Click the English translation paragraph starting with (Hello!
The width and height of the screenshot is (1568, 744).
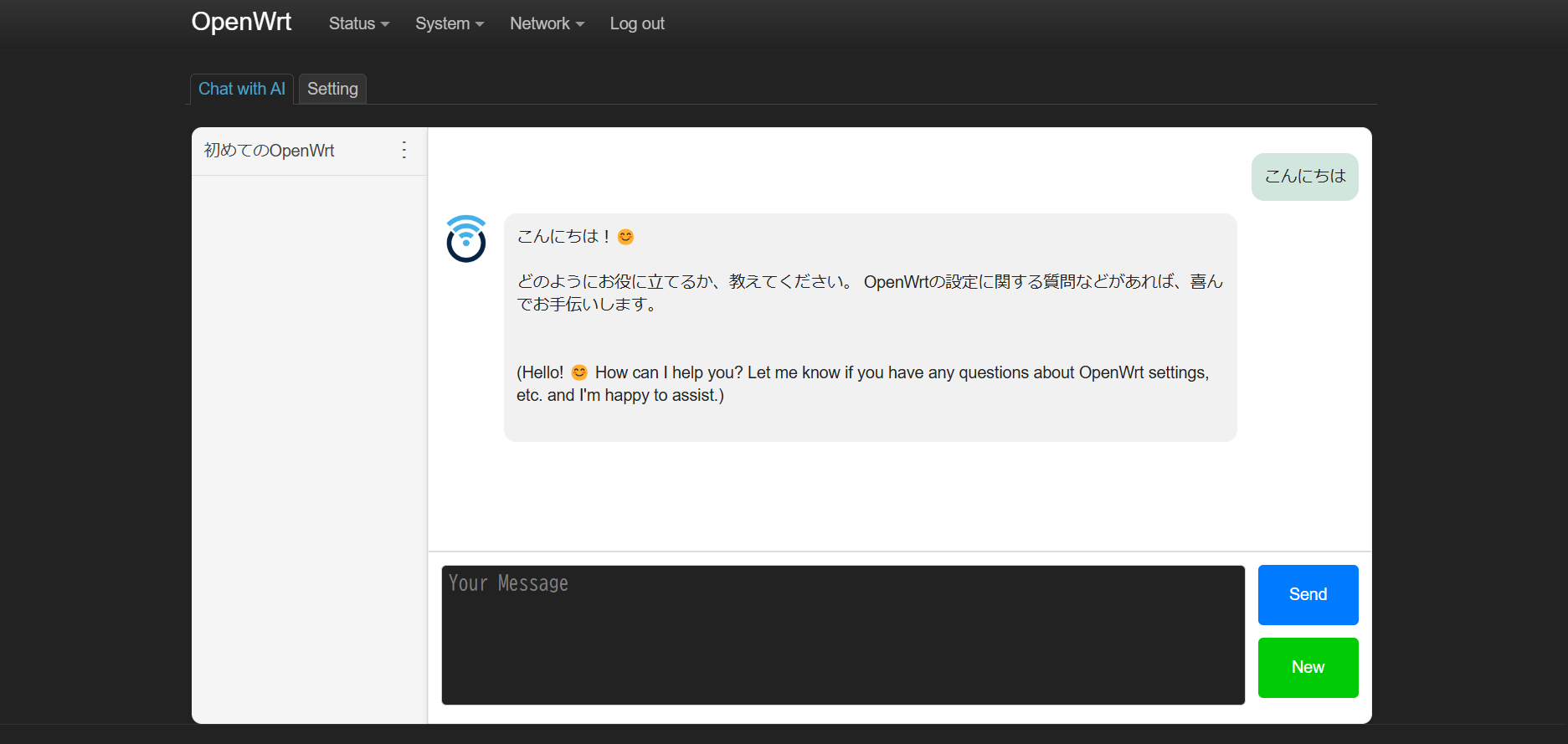864,383
